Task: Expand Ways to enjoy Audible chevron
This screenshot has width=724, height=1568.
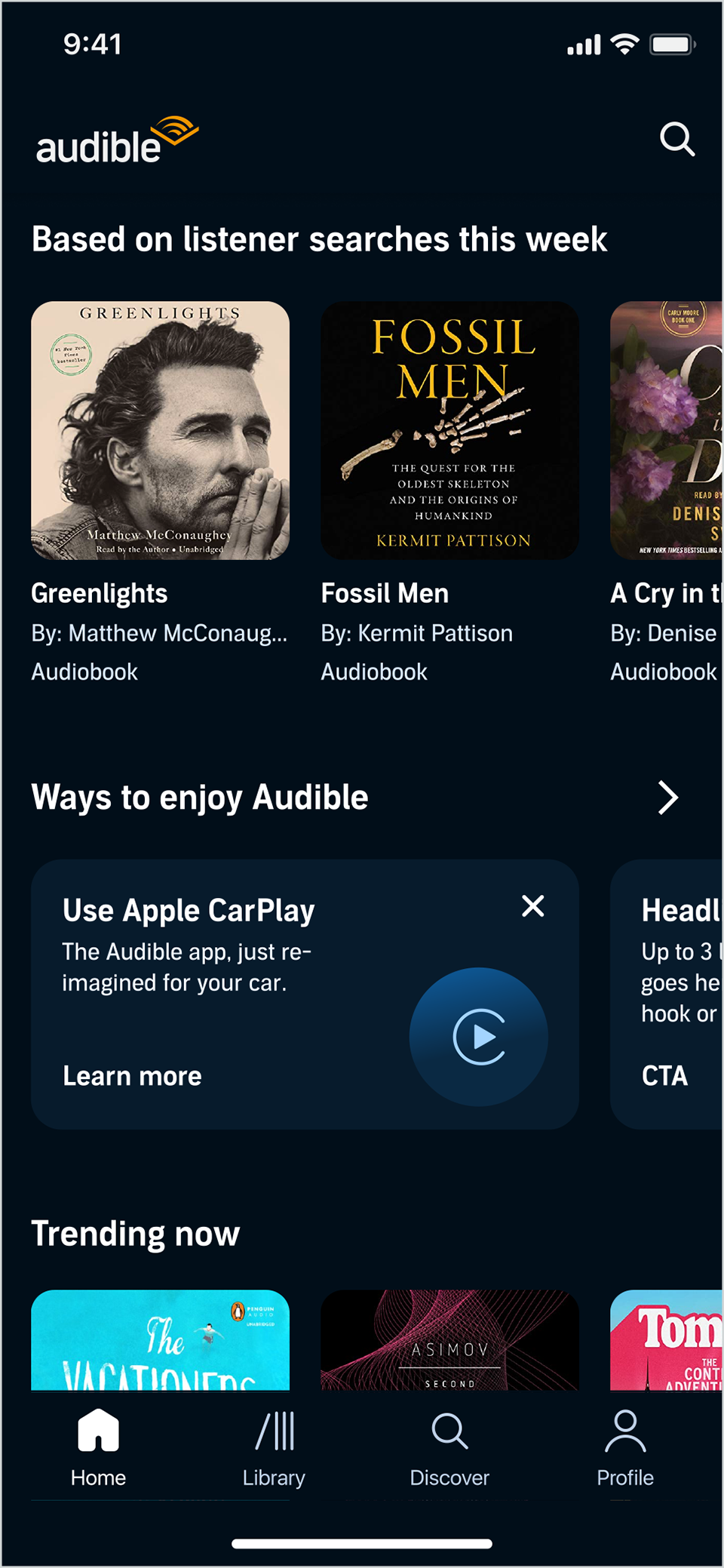Action: click(x=667, y=798)
